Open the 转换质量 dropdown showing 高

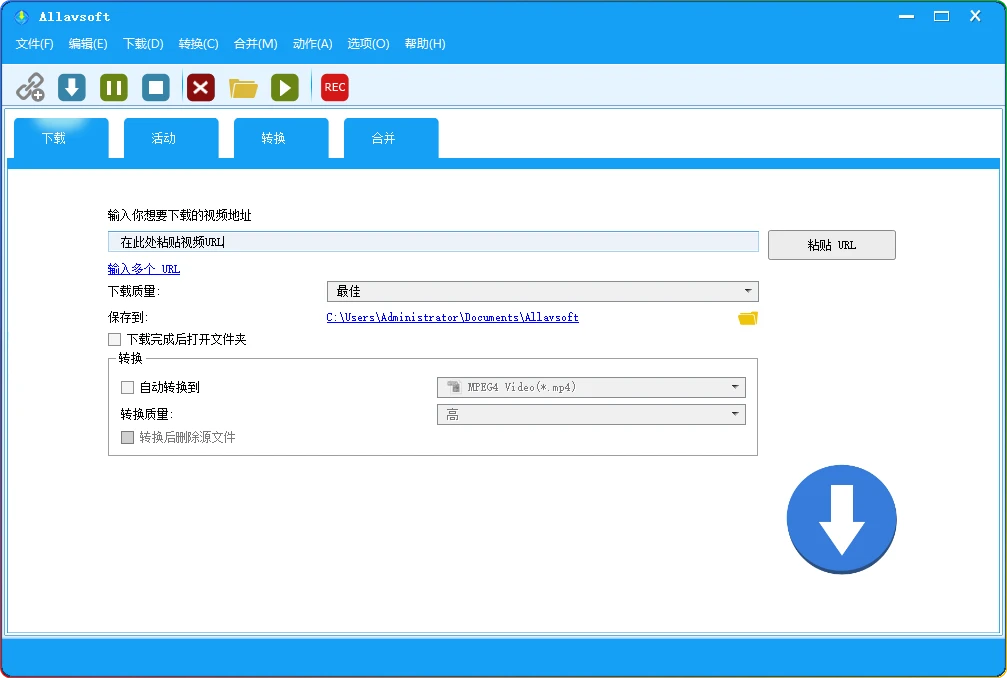point(591,415)
